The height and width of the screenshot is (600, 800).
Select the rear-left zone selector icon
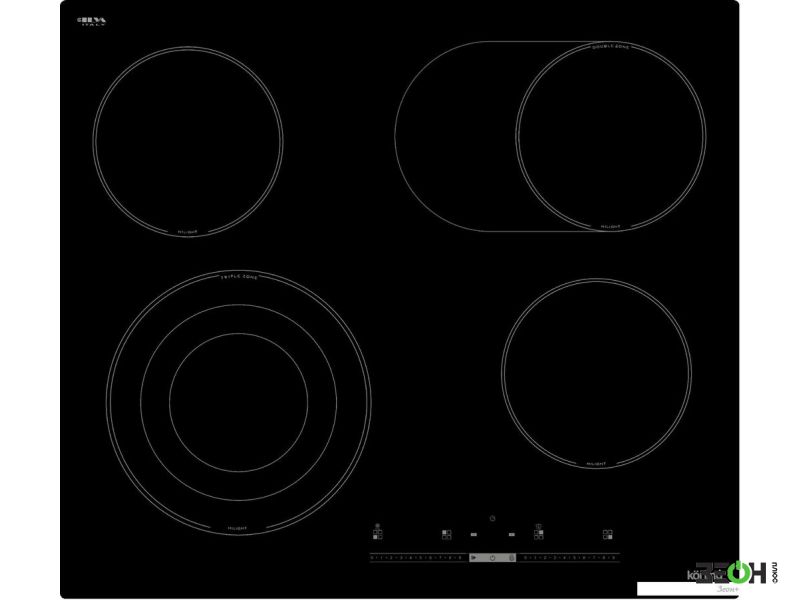point(446,535)
